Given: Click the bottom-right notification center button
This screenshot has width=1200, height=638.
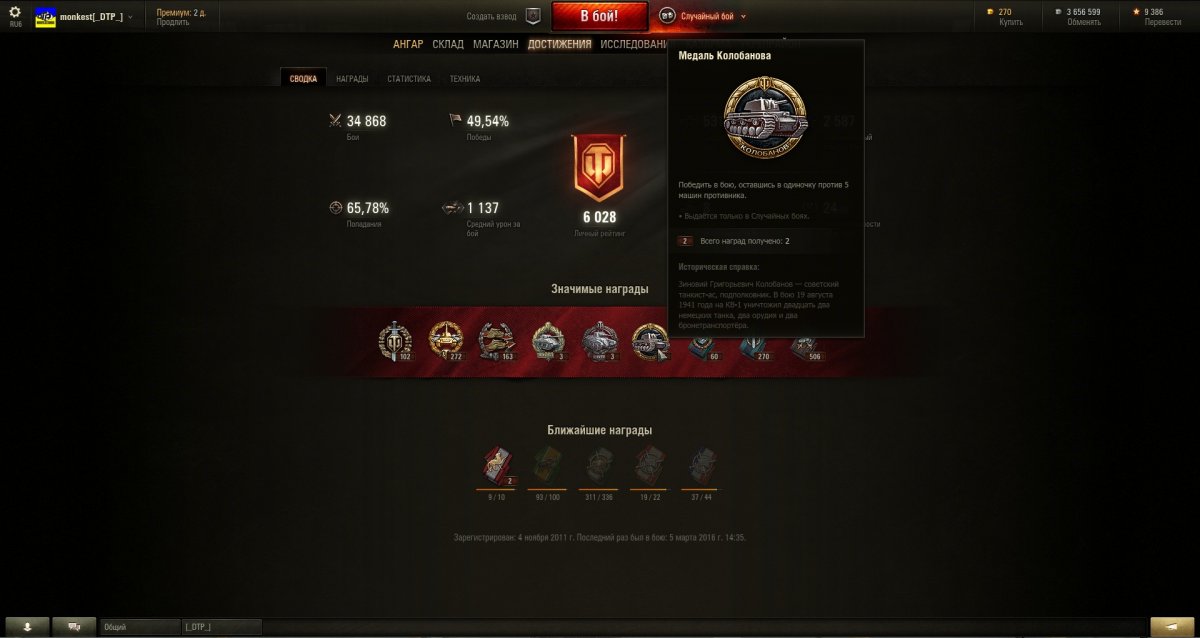Looking at the screenshot, I should 1173,626.
